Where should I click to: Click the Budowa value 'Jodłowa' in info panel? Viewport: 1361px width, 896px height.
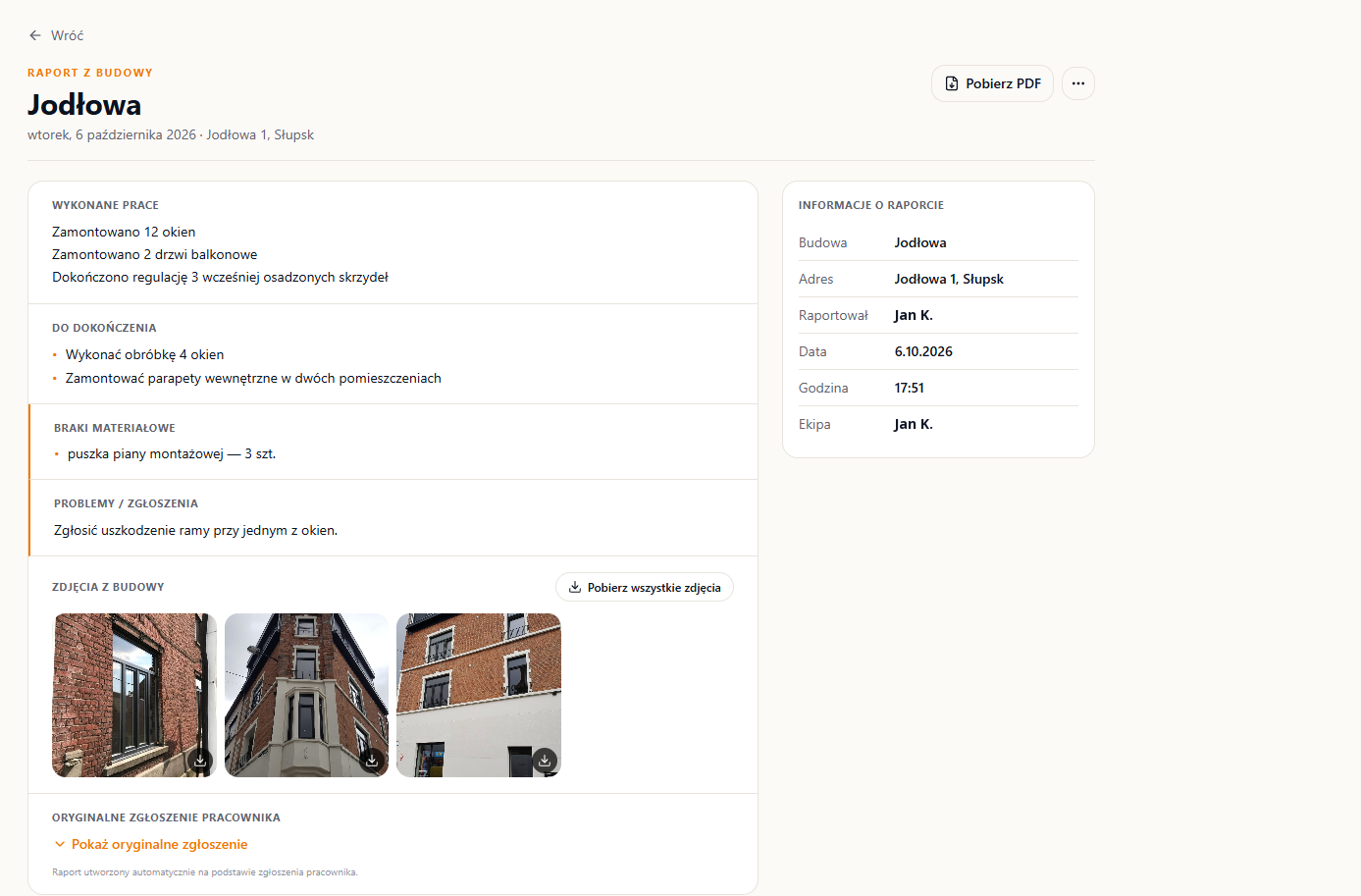[920, 242]
